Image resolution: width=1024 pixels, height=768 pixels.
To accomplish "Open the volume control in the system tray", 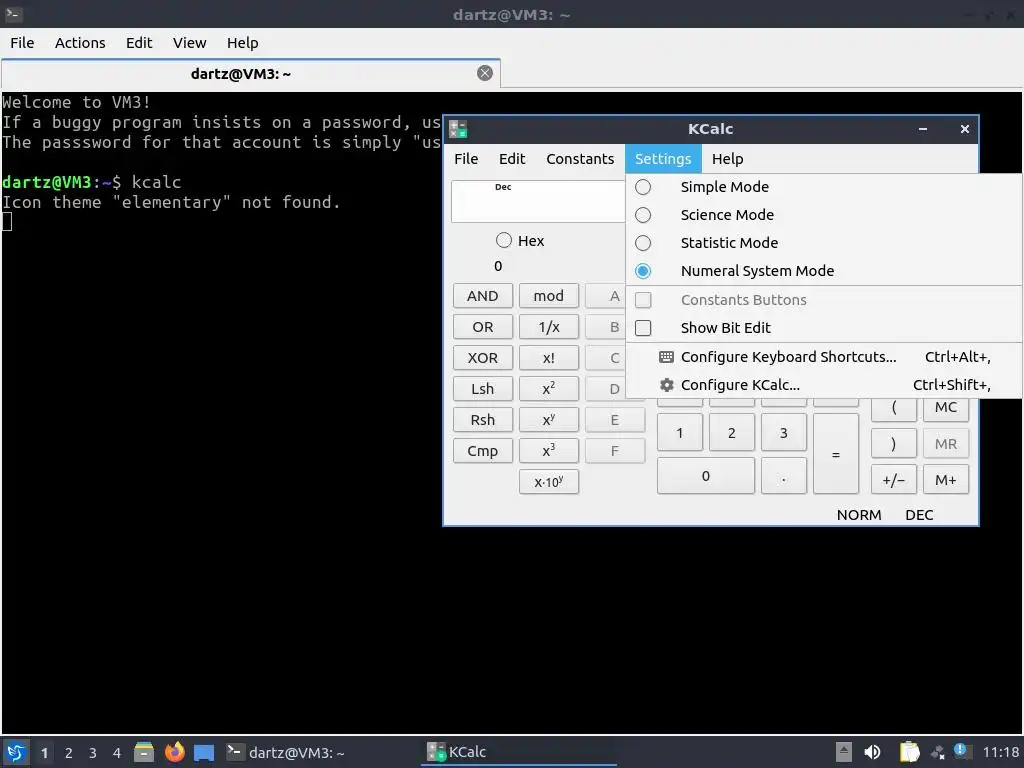I will [872, 752].
